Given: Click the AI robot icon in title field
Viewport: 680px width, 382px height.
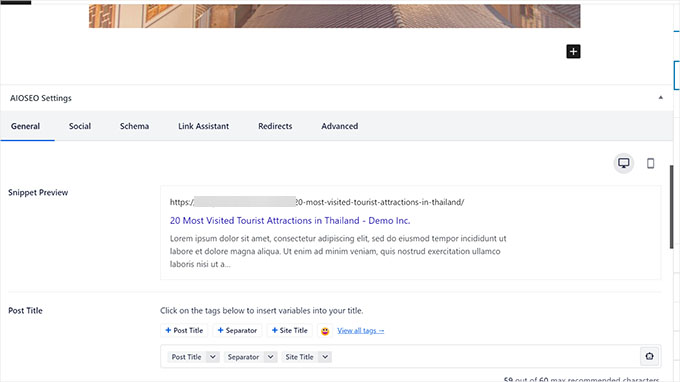Looking at the screenshot, I should click(649, 356).
